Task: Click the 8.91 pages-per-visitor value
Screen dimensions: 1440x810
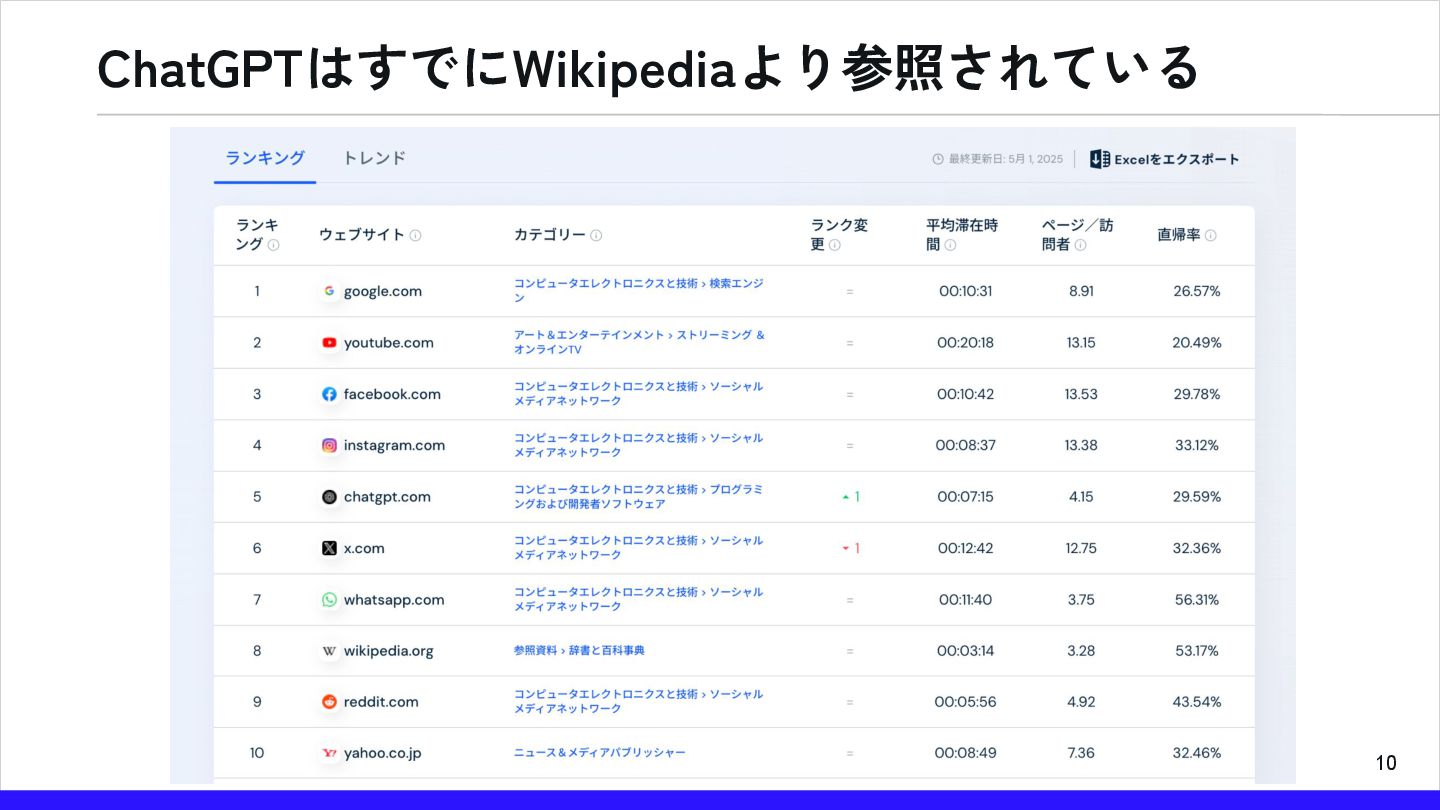Action: coord(1081,291)
